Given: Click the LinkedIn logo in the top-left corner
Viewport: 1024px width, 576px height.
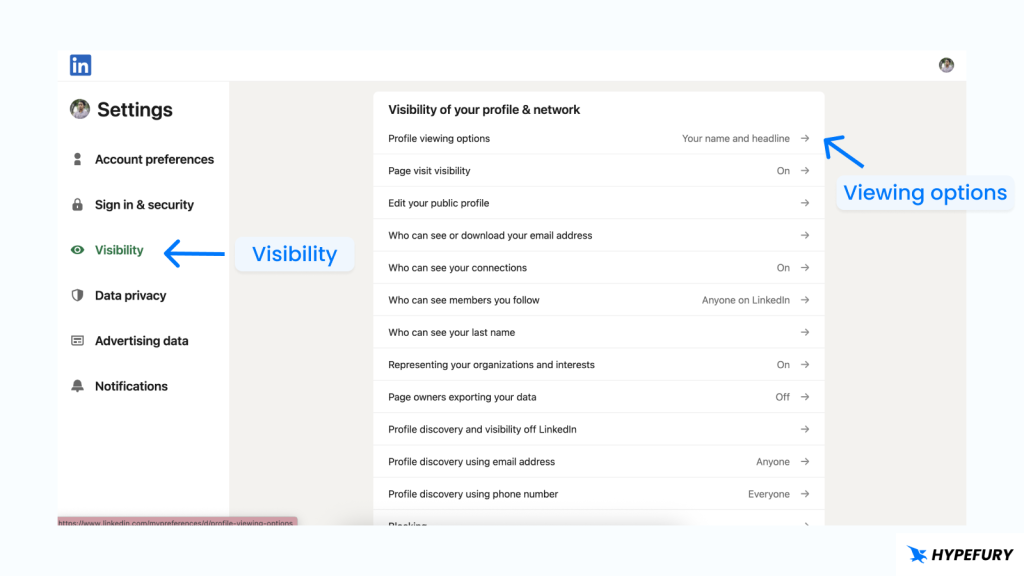Looking at the screenshot, I should 79,64.
